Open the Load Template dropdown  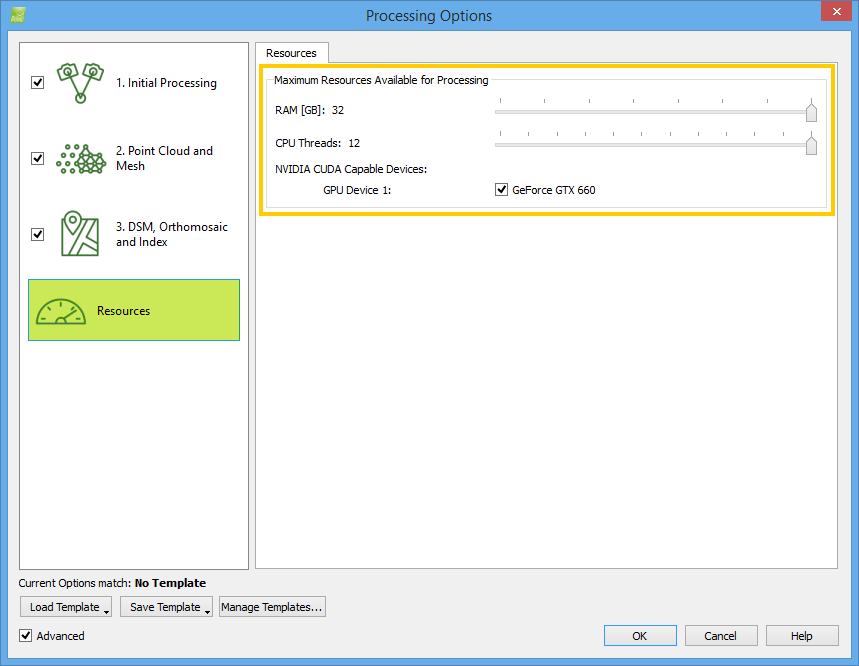pyautogui.click(x=65, y=607)
